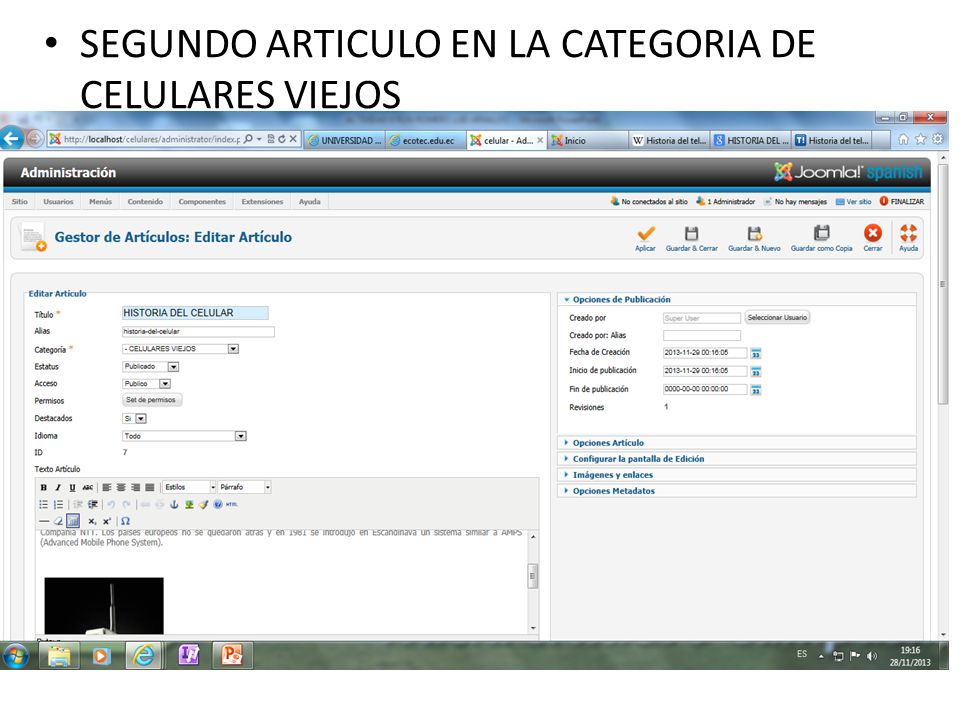Insert an anchor in the article

pyautogui.click(x=174, y=504)
